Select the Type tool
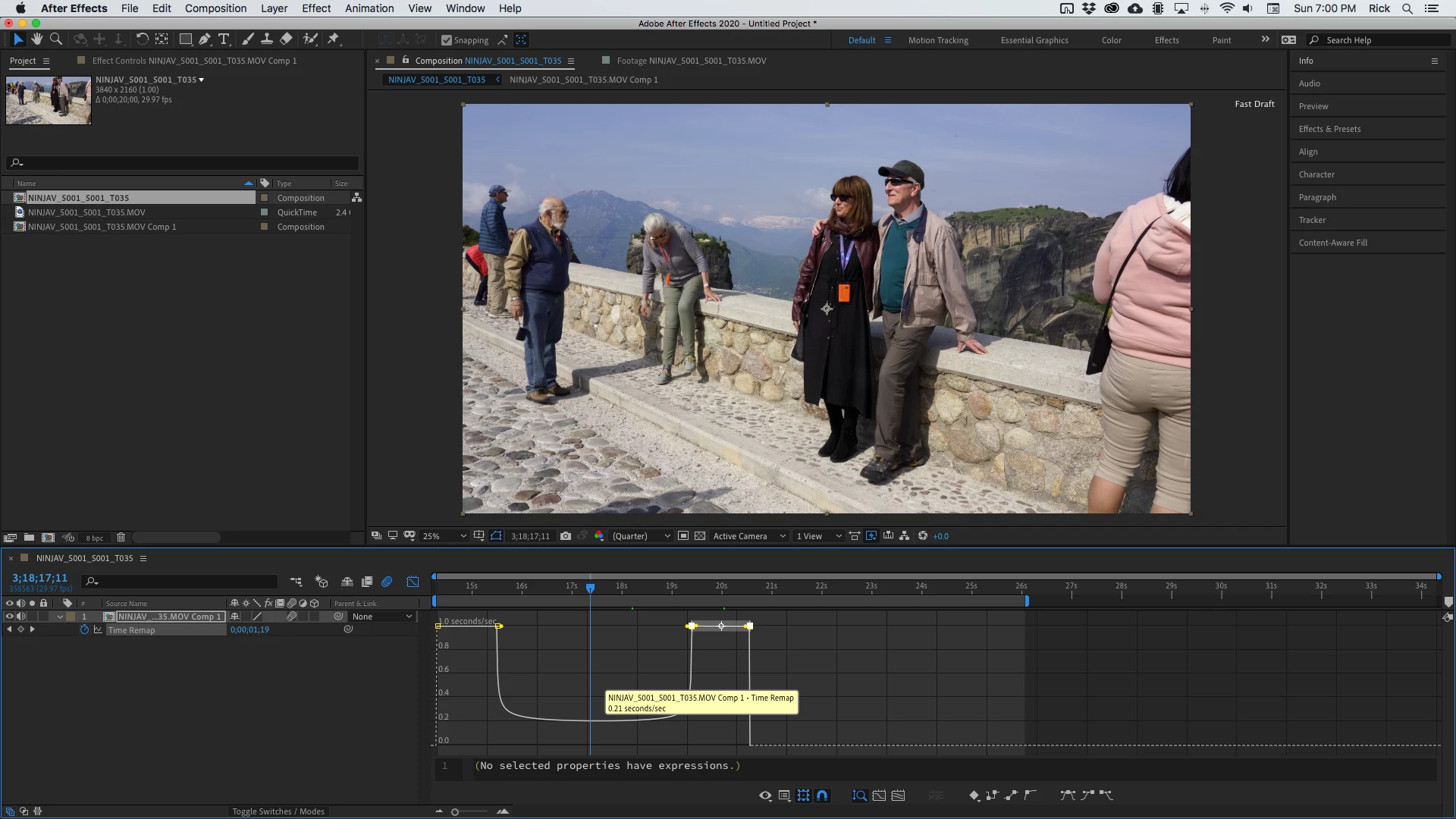This screenshot has width=1456, height=819. (224, 39)
